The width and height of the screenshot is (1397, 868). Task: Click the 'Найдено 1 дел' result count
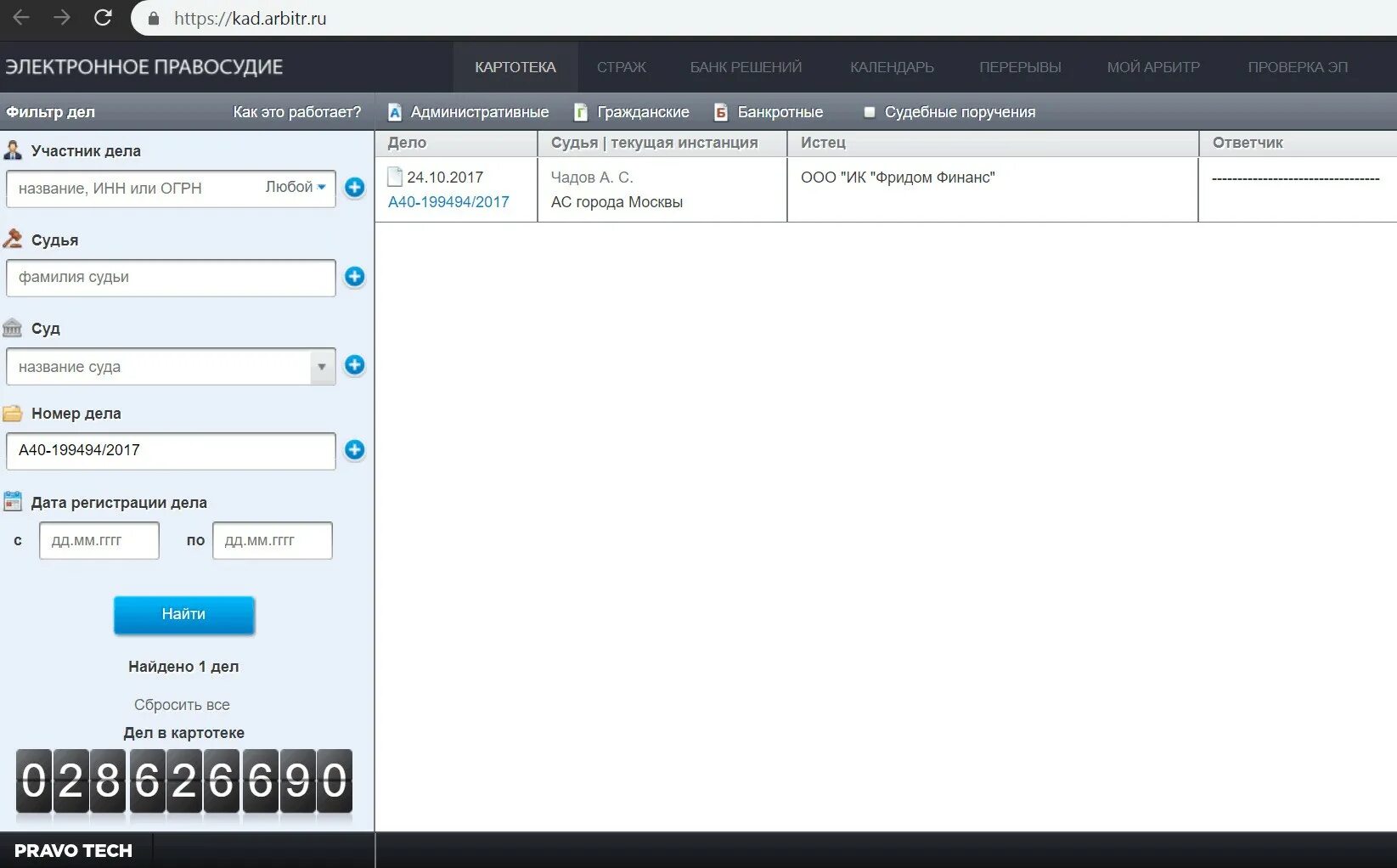[x=183, y=667]
